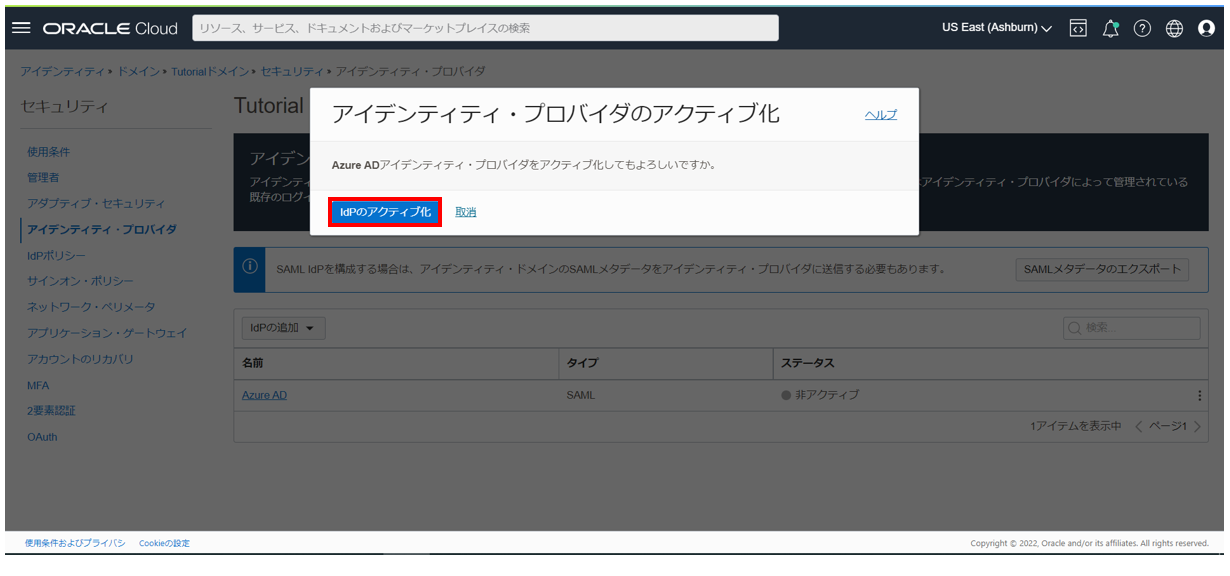Screen dimensions: 1230x576
Task: Click the info icon in the SAML banner
Action: click(x=250, y=267)
